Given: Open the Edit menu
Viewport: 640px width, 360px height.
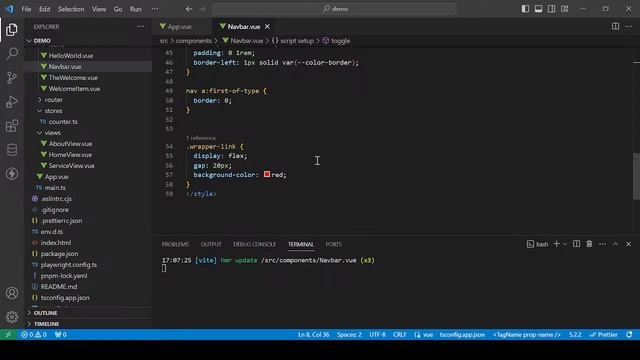Looking at the screenshot, I should point(44,9).
